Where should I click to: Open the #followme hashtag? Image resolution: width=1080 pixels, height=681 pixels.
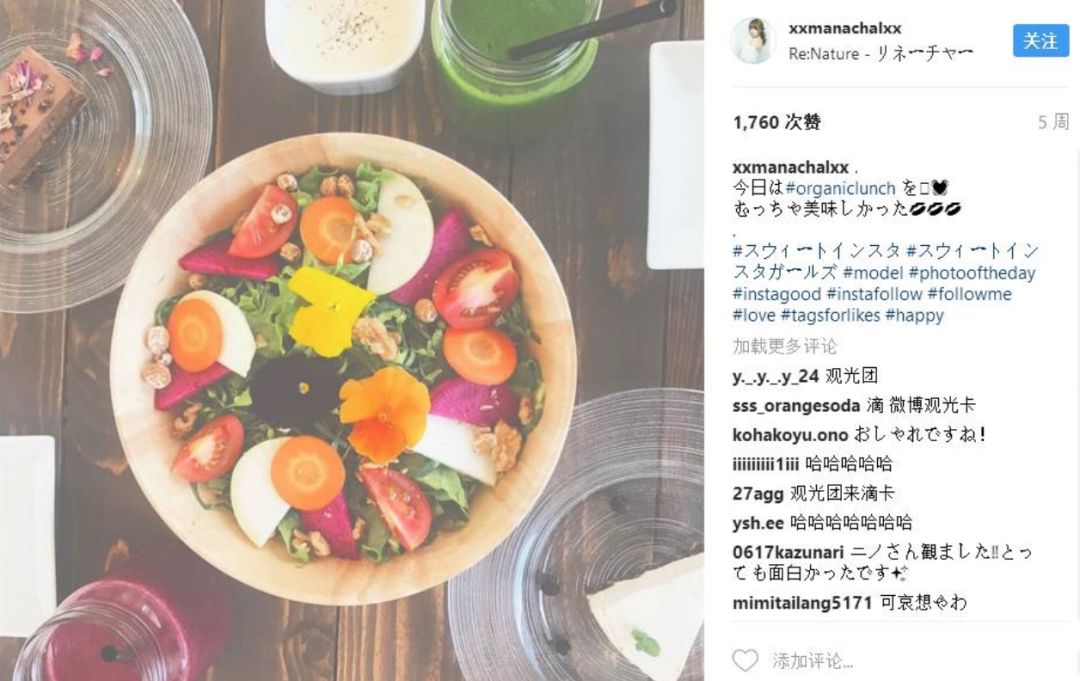pos(970,294)
